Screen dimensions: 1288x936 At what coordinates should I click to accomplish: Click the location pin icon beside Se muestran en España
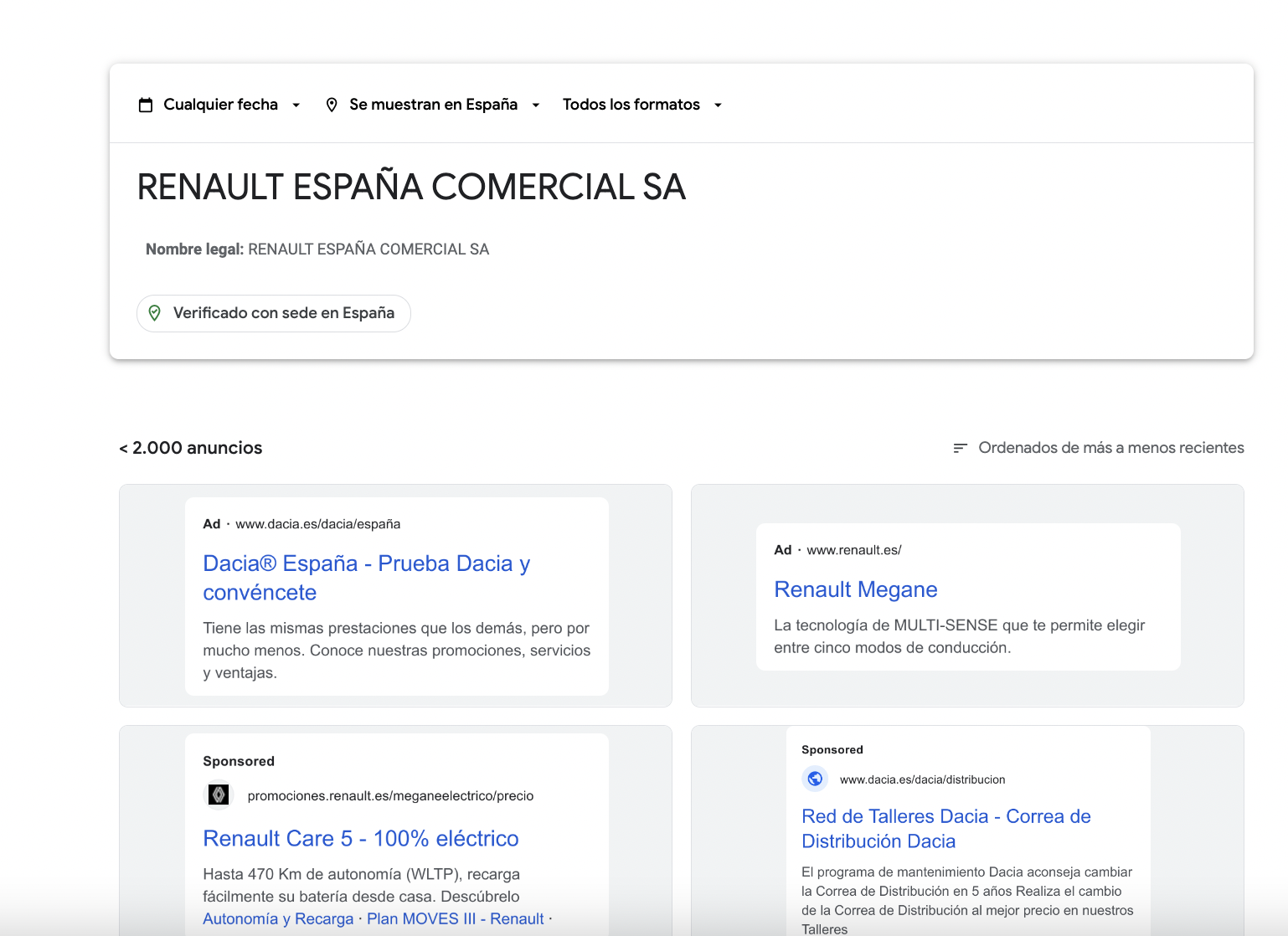[x=332, y=105]
